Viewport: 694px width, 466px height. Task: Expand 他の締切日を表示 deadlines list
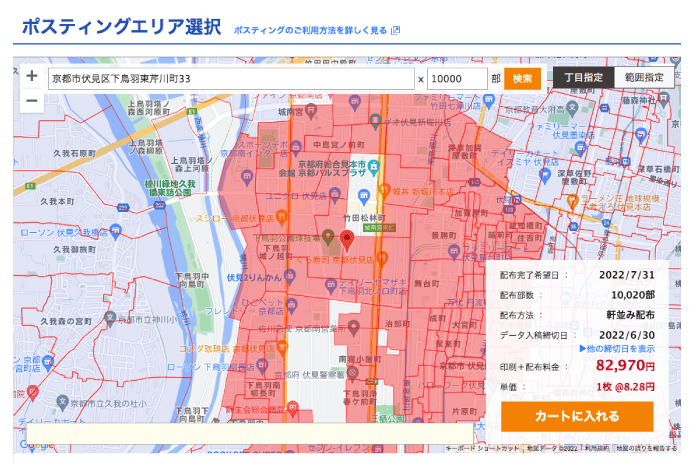tap(617, 349)
